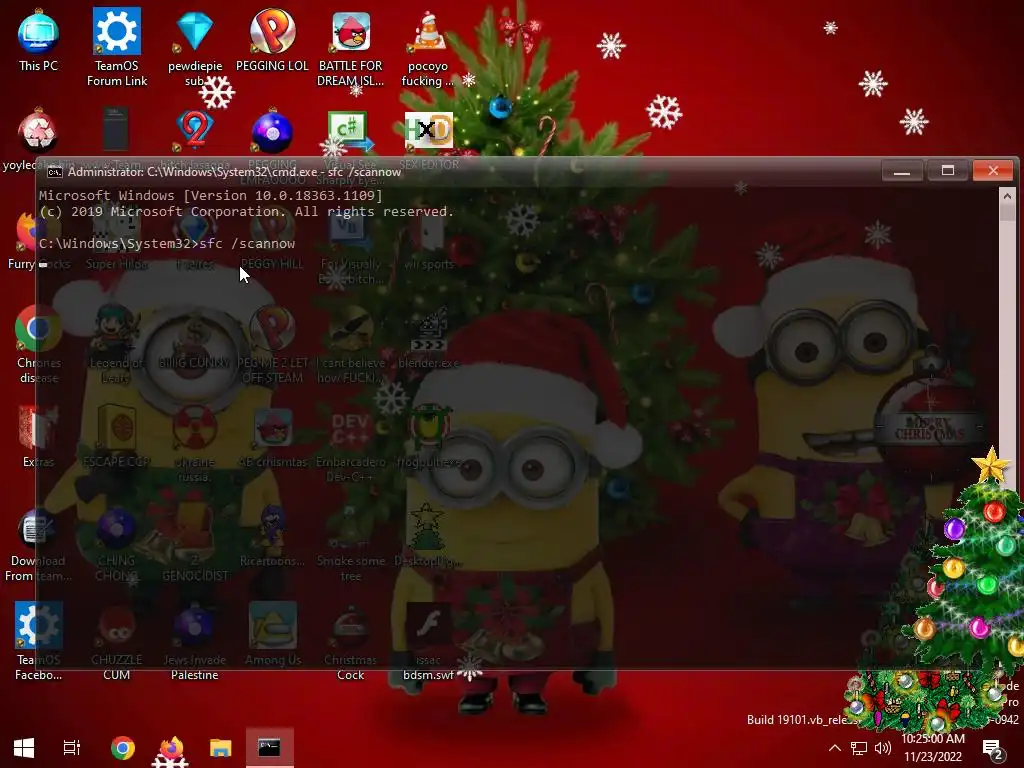This screenshot has width=1024, height=768.
Task: Select the HxD hex editor icon
Action: tap(428, 130)
